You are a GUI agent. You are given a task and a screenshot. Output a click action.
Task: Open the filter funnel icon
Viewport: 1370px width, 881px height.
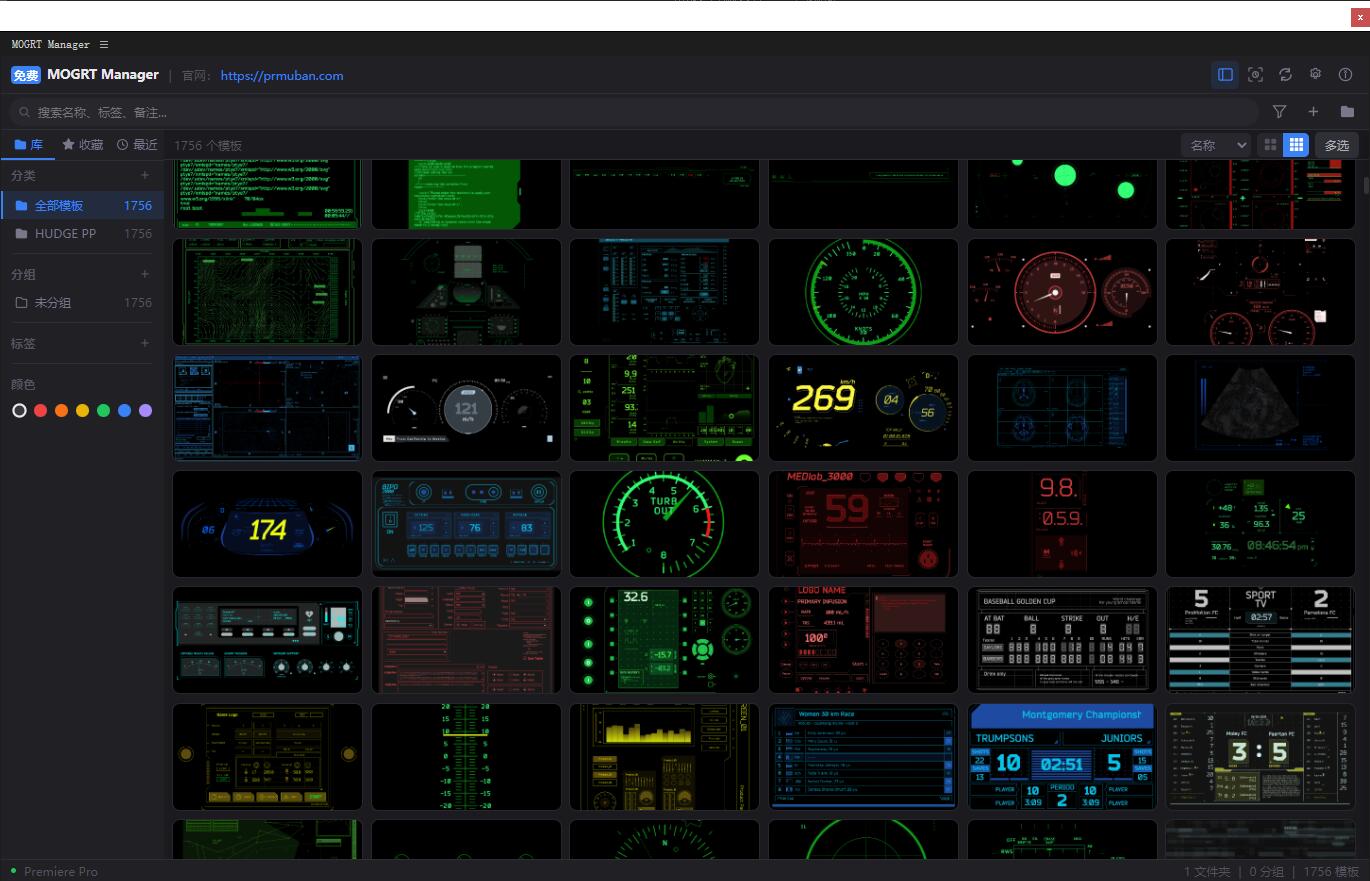click(1280, 112)
